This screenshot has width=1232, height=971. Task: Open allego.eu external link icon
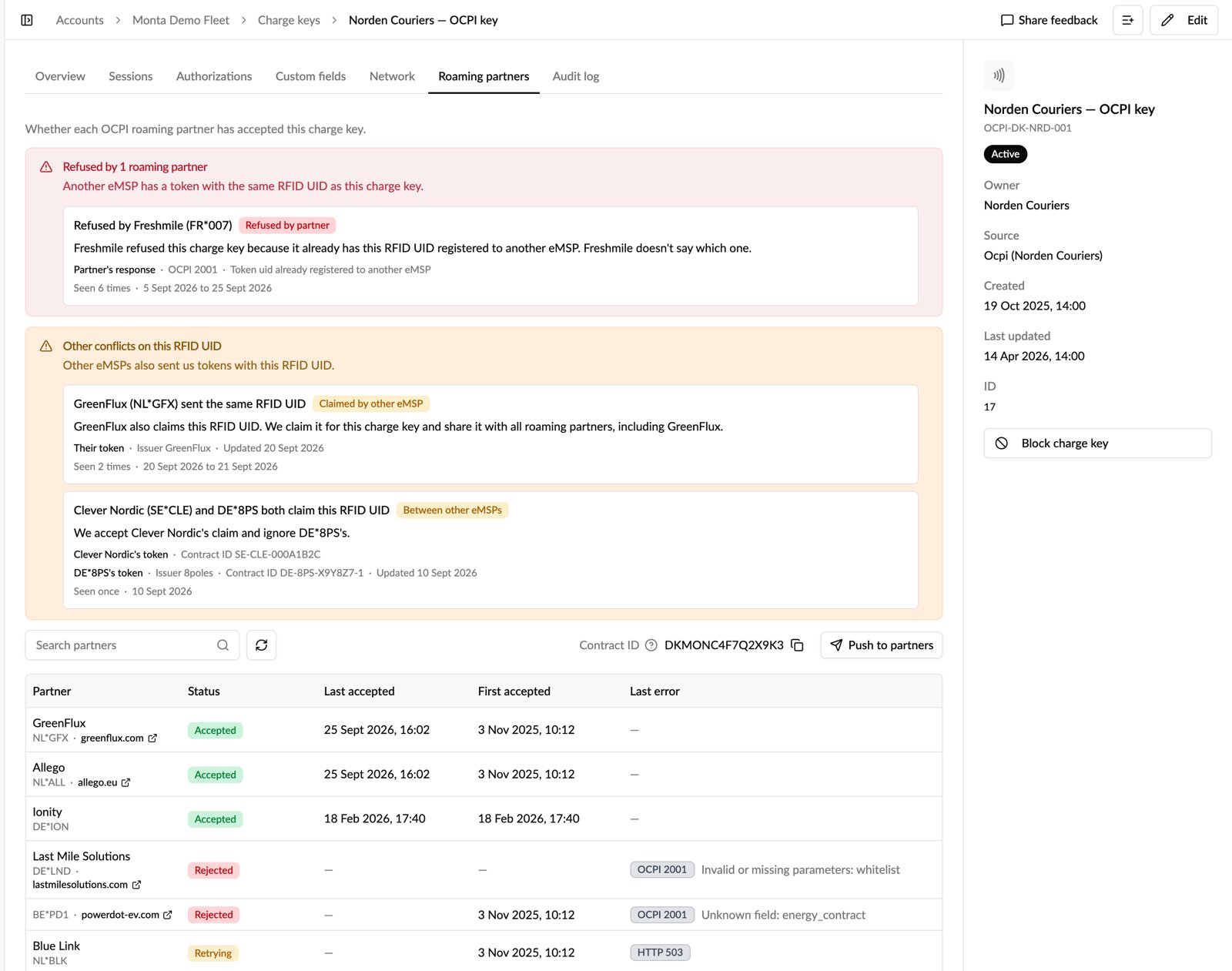126,782
